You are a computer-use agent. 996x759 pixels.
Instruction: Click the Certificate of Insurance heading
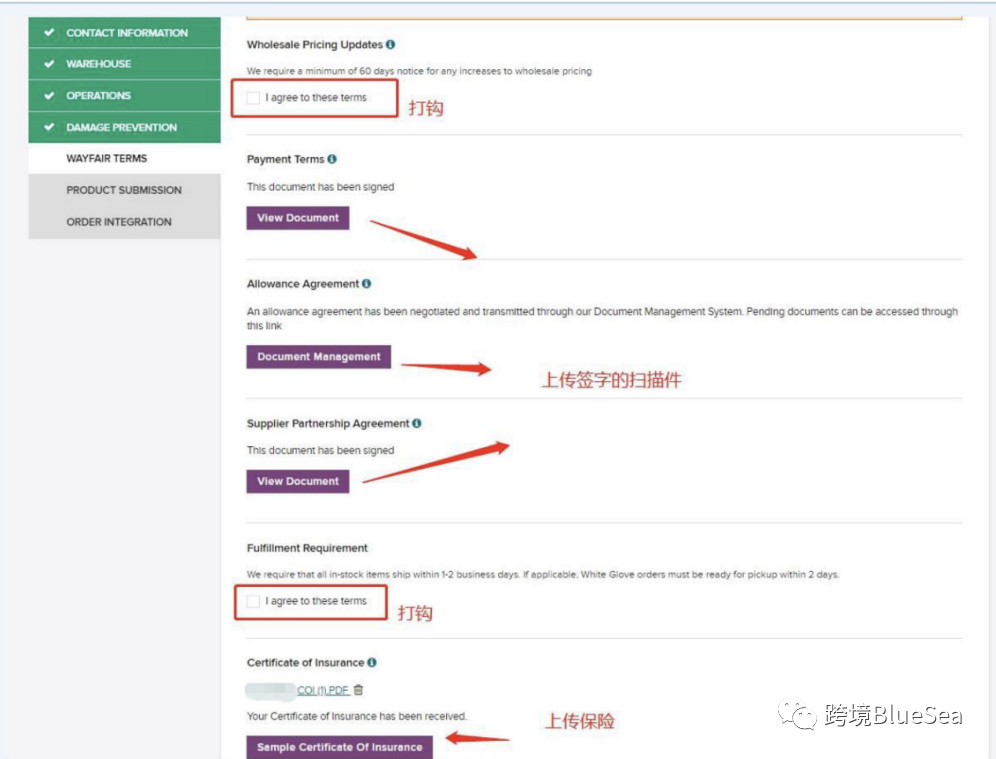click(x=306, y=662)
